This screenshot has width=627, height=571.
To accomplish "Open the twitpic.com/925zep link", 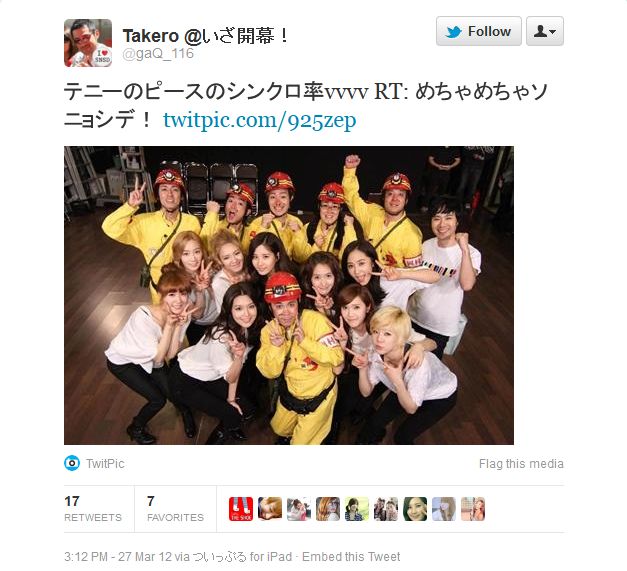I will pos(260,120).
